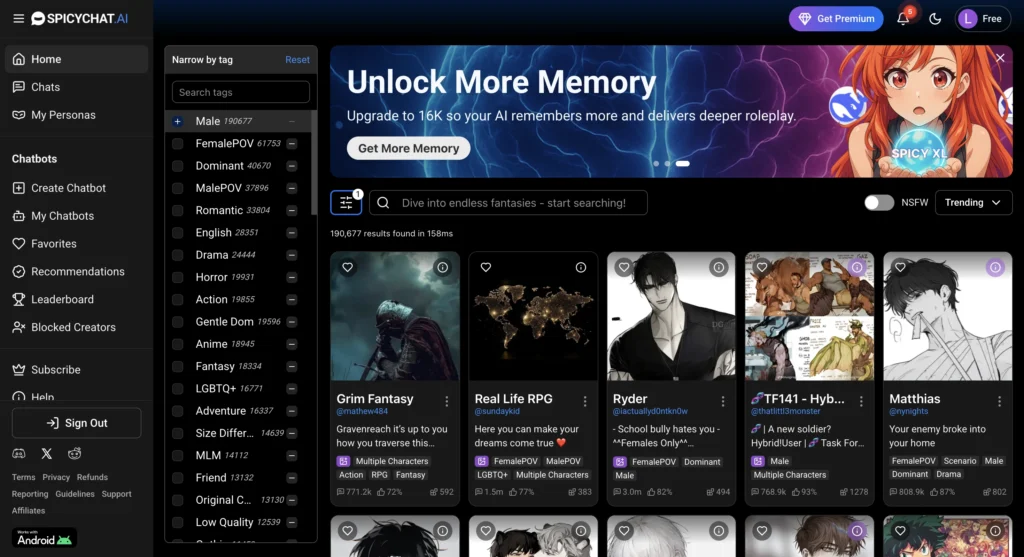Open three-dot menu on Ryder card

point(723,400)
